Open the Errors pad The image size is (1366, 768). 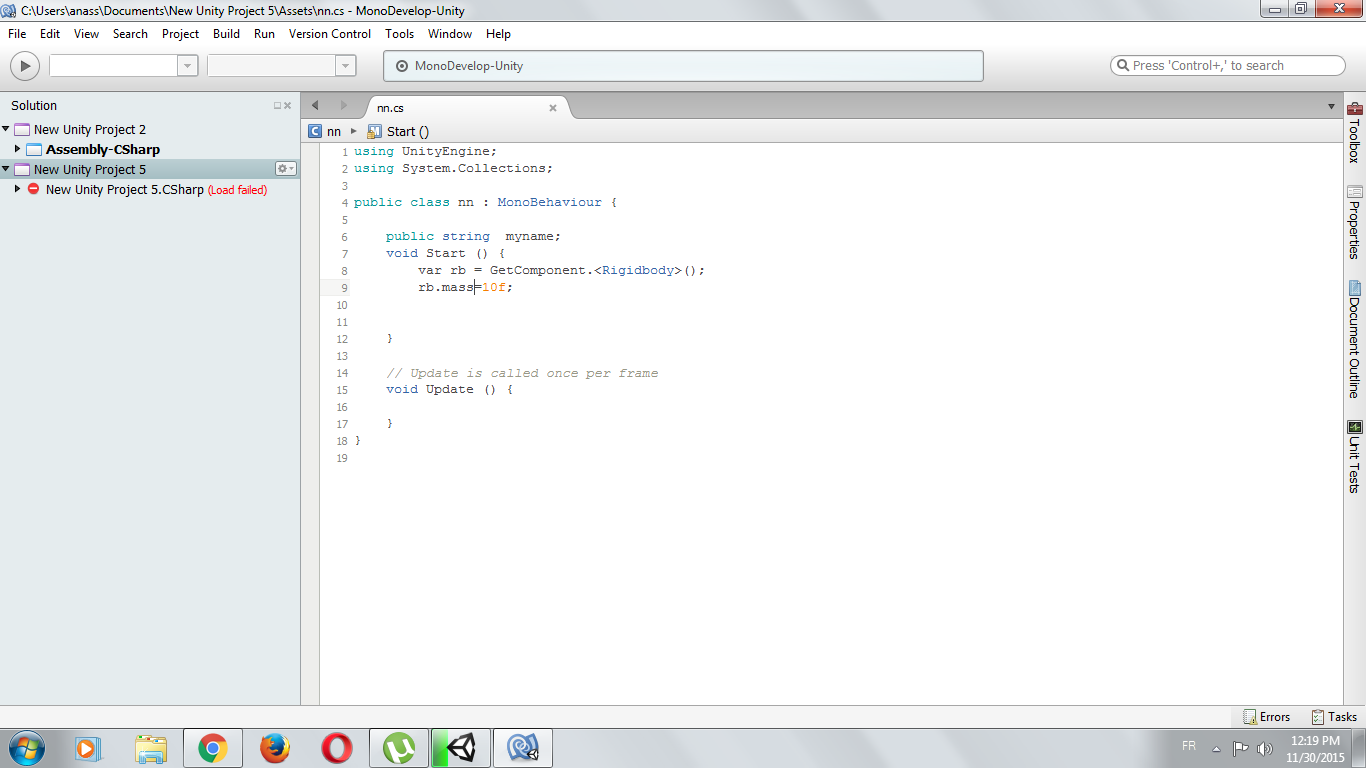click(x=1267, y=717)
